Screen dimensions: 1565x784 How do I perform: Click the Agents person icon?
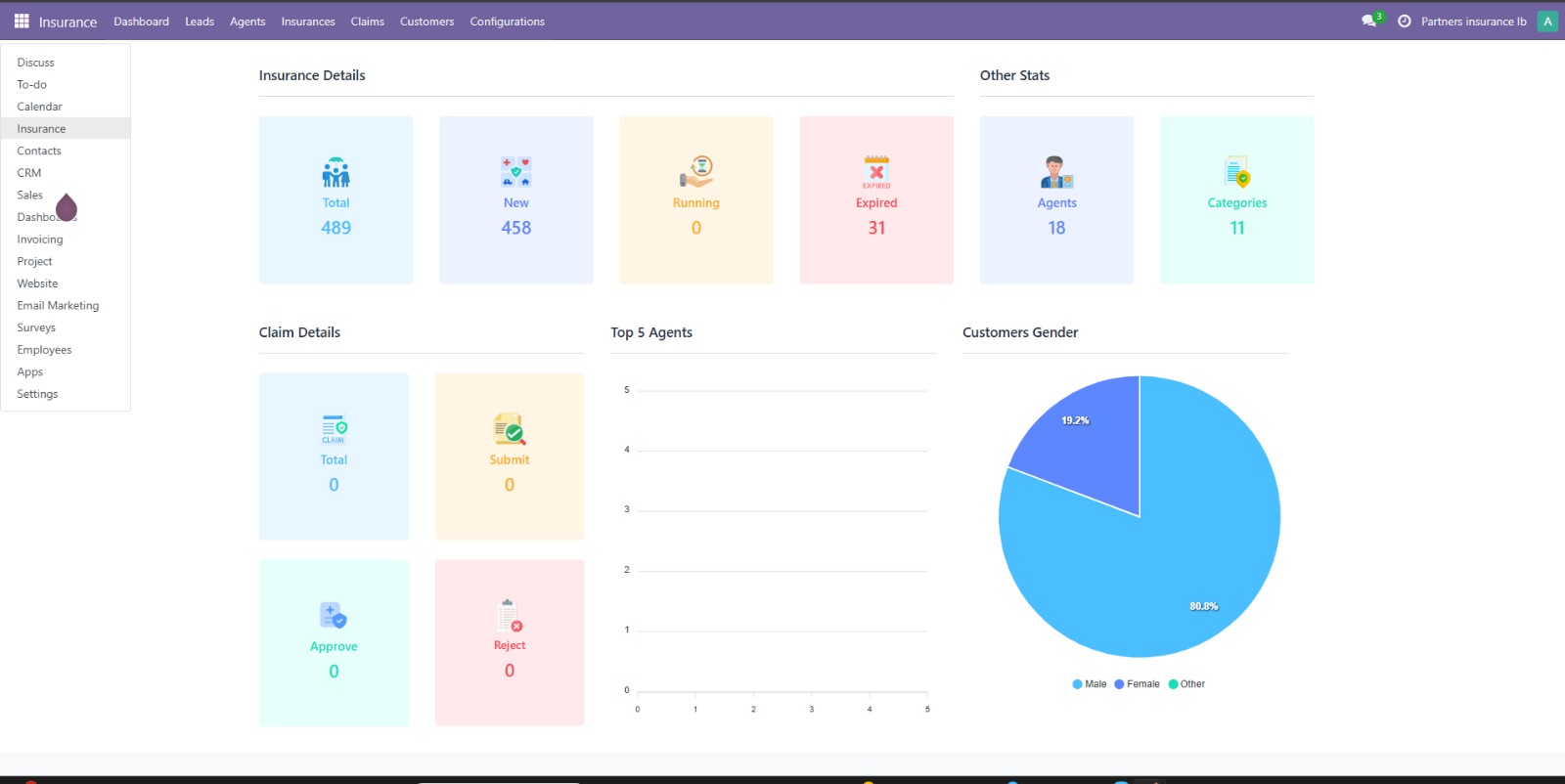1056,172
